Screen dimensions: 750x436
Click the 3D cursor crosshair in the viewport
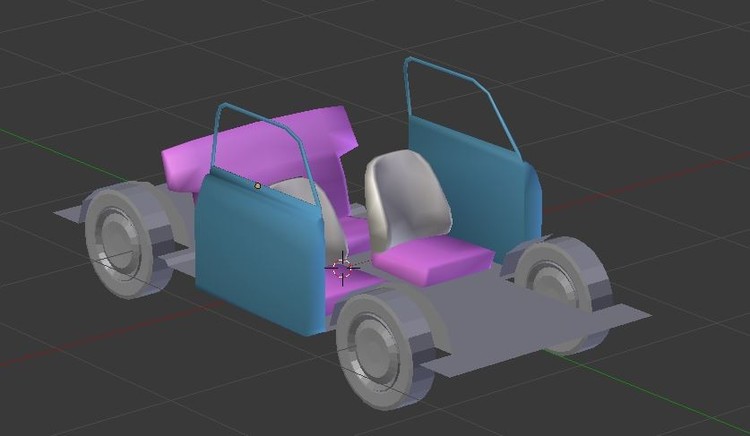(x=342, y=268)
